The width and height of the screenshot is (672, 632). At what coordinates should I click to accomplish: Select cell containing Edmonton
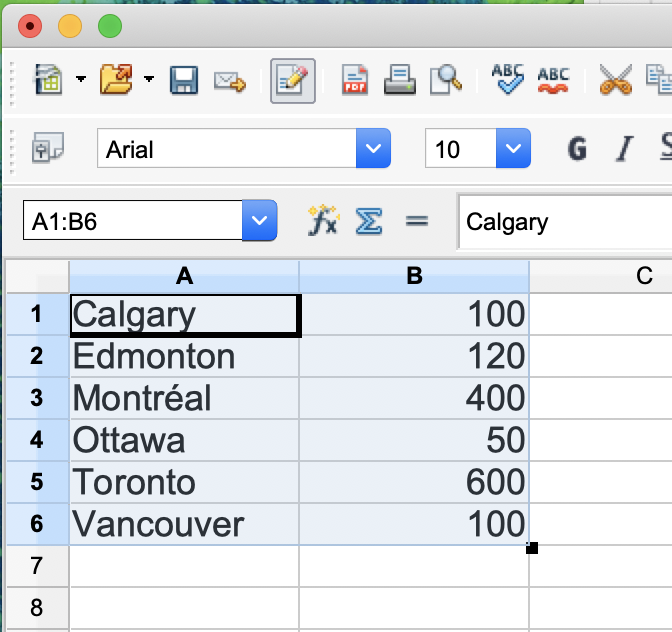(x=184, y=356)
